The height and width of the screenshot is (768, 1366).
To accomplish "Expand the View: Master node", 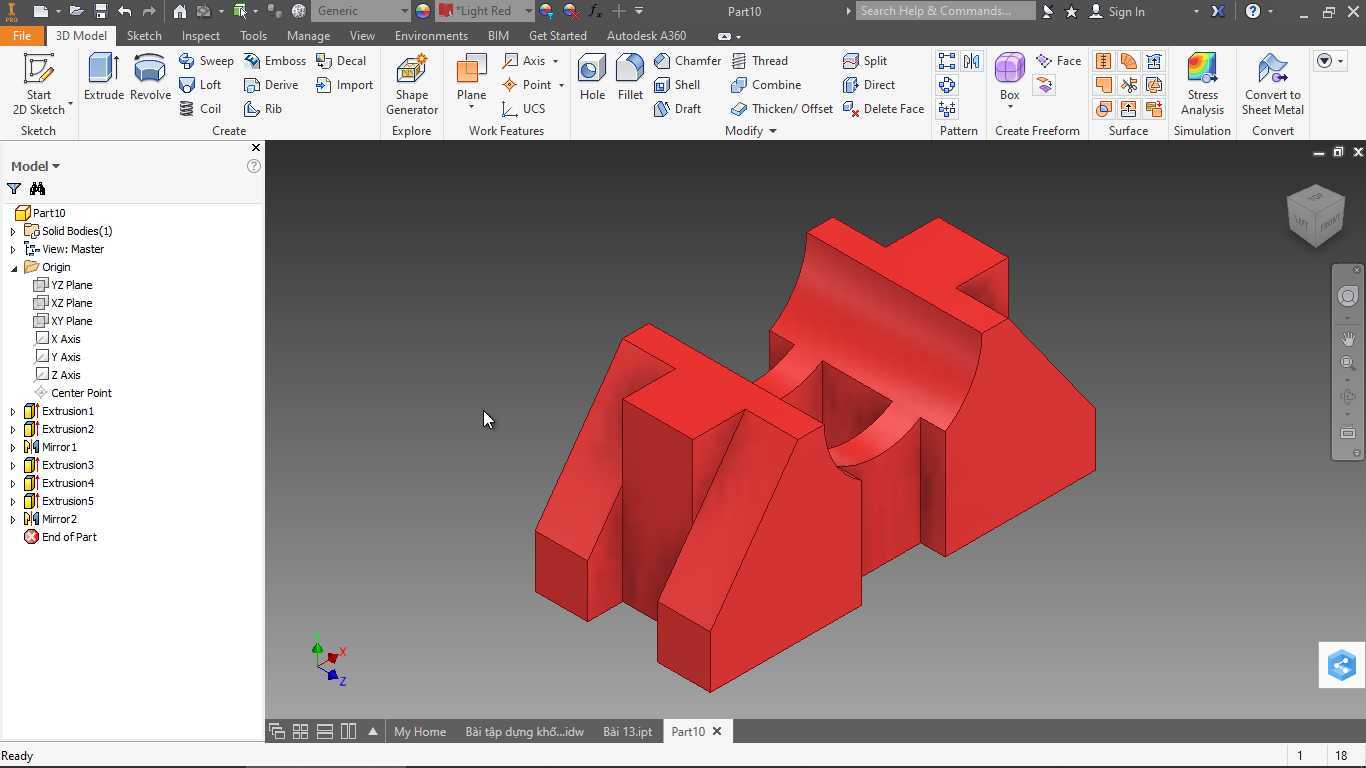I will tap(13, 249).
